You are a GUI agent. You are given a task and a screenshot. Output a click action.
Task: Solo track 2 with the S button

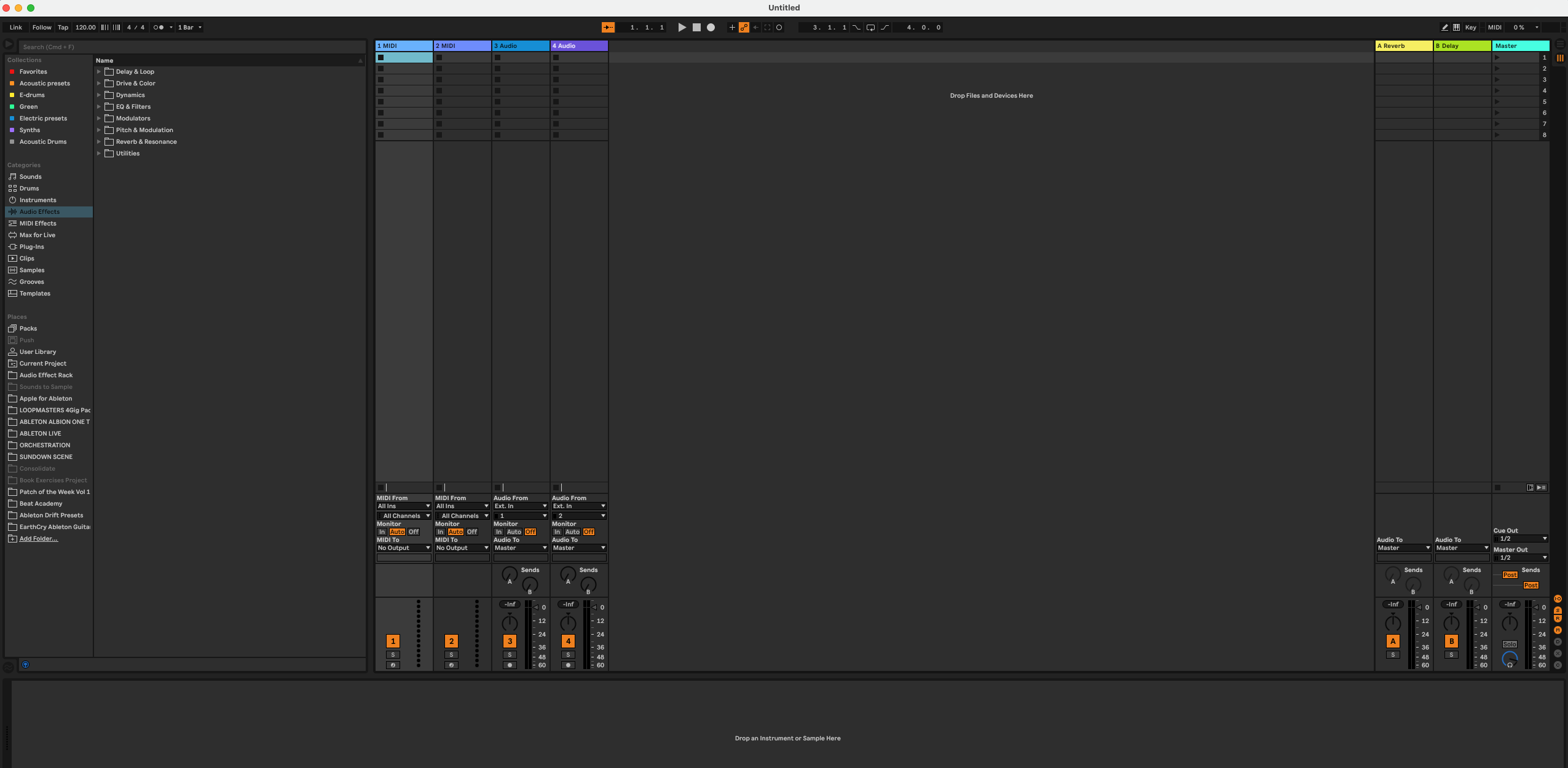click(451, 655)
